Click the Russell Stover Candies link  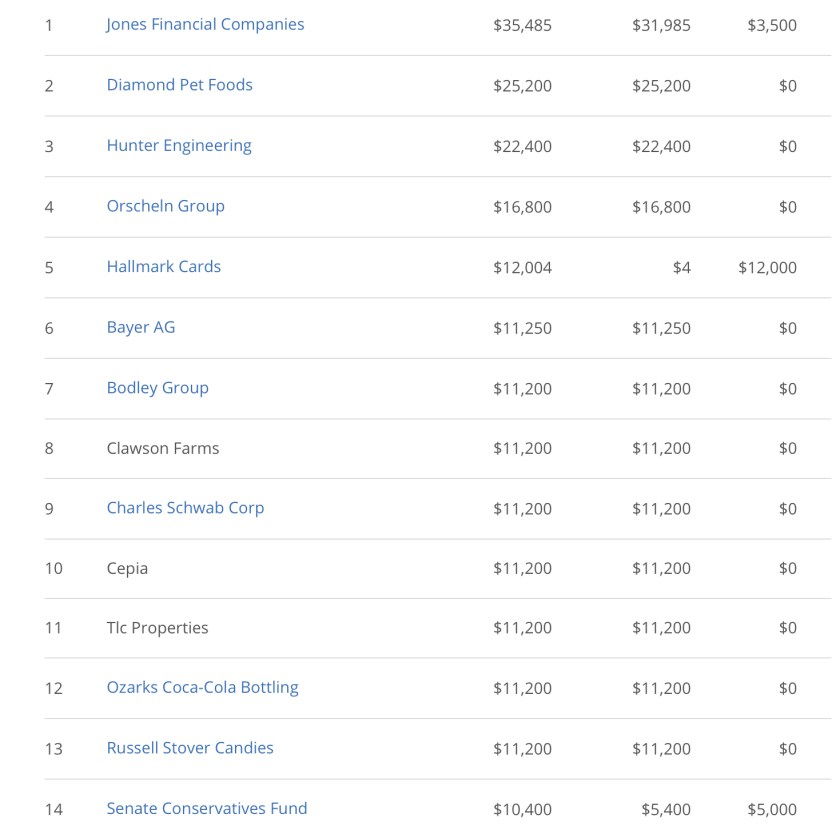[x=190, y=748]
